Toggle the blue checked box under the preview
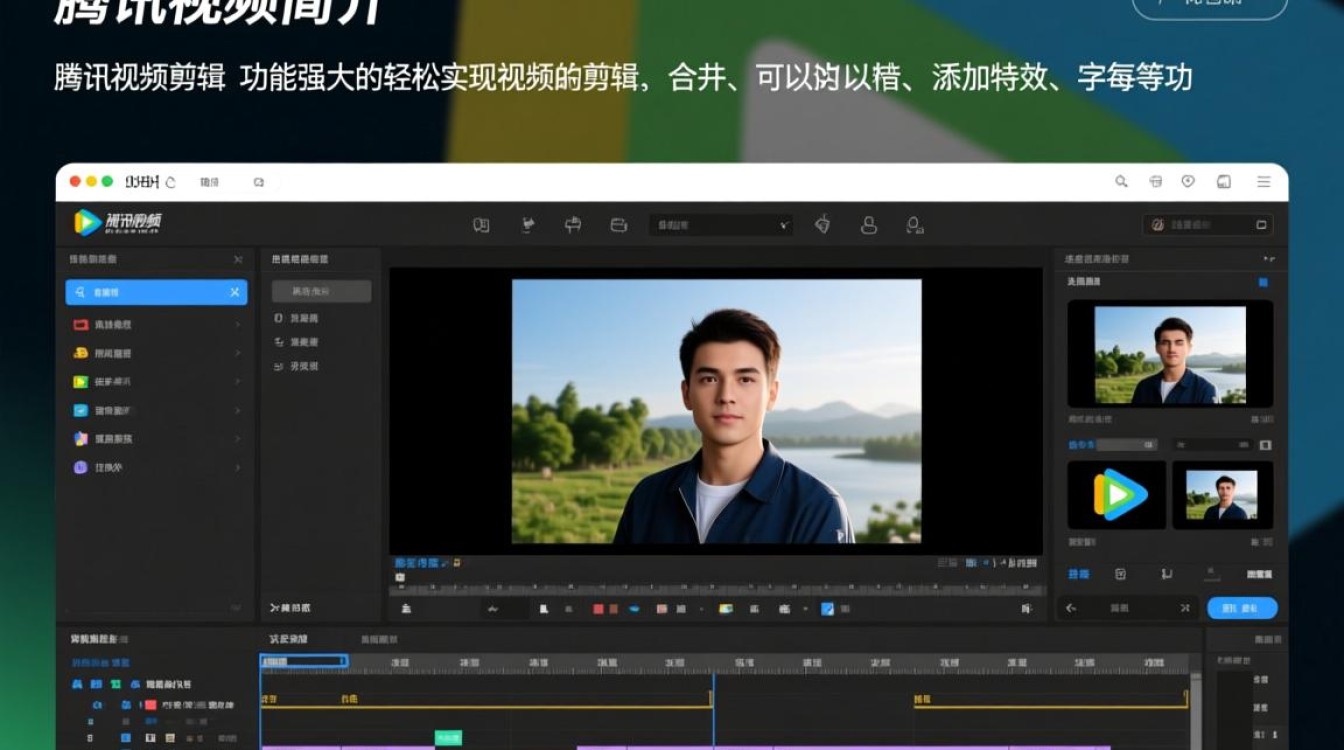This screenshot has width=1344, height=750. 827,608
